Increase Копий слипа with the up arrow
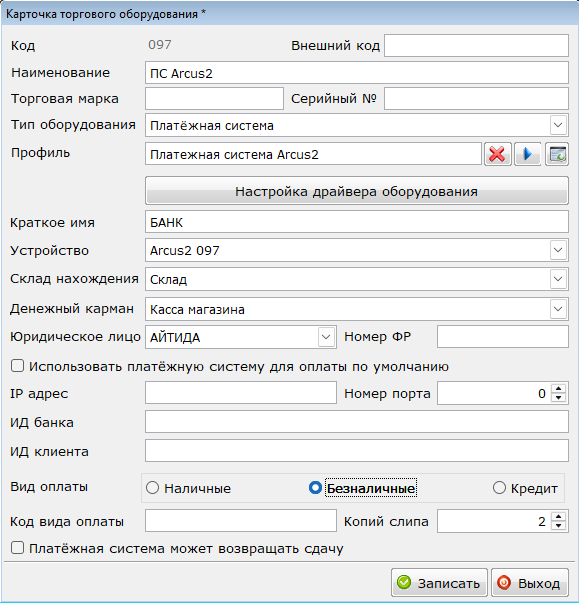 (x=559, y=516)
